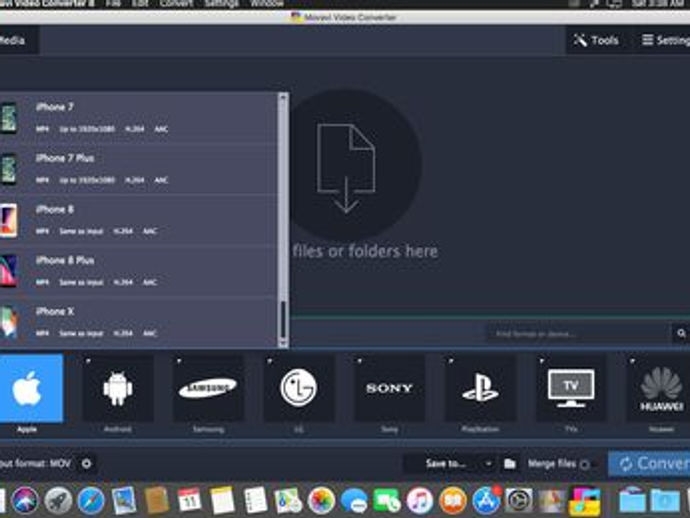The width and height of the screenshot is (690, 518).
Task: Click the Convert button
Action: (x=649, y=463)
